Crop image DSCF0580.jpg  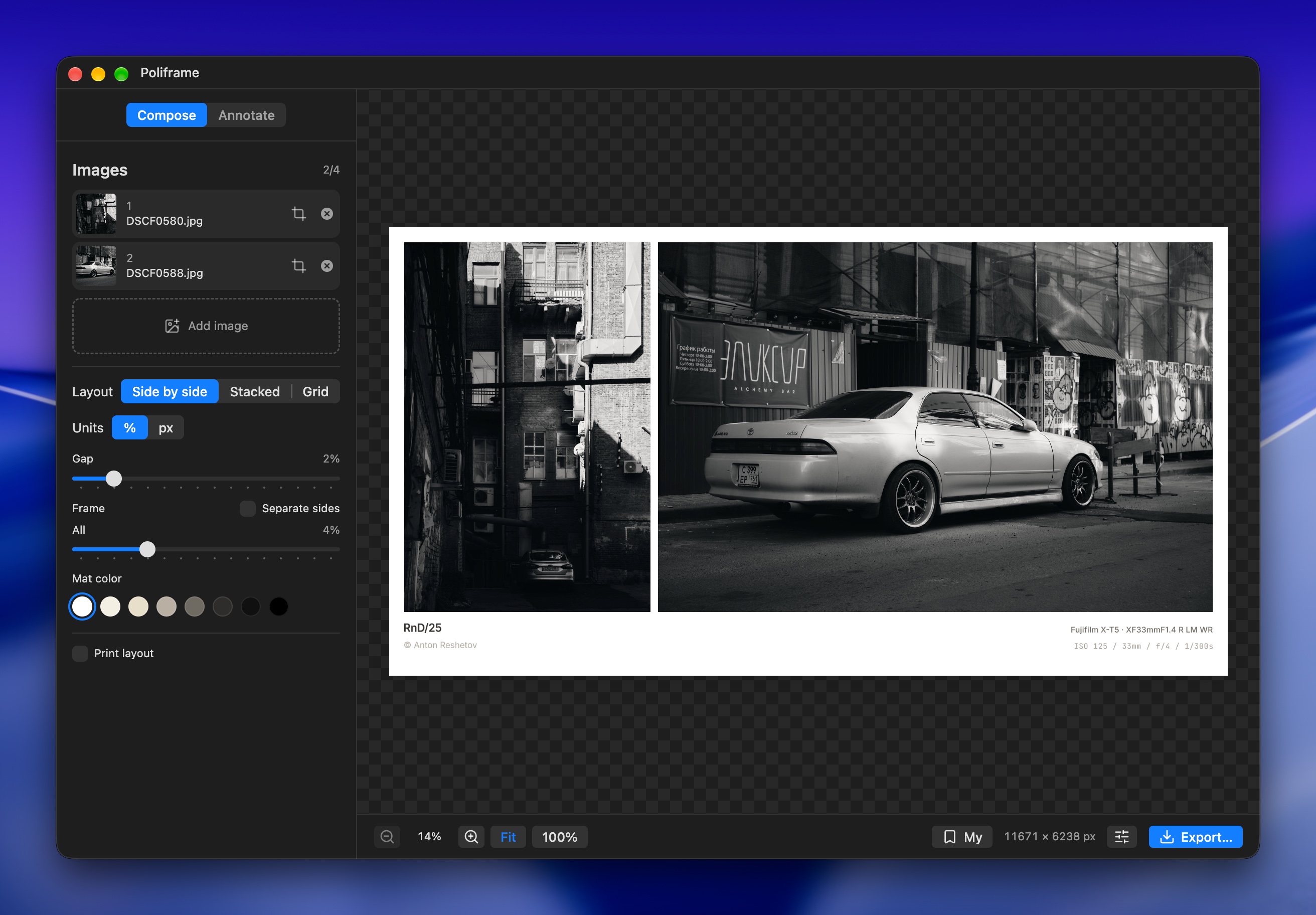pos(298,214)
